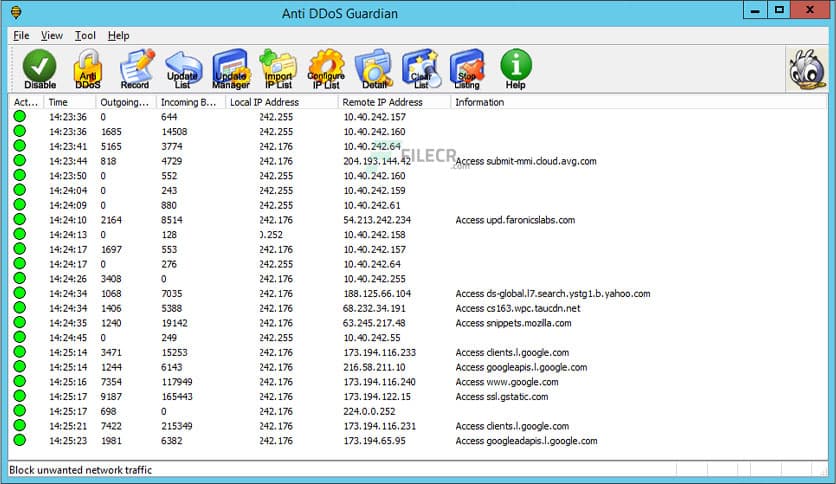Select outgoing value 5165
Screen dimensions: 836x484
coord(111,146)
